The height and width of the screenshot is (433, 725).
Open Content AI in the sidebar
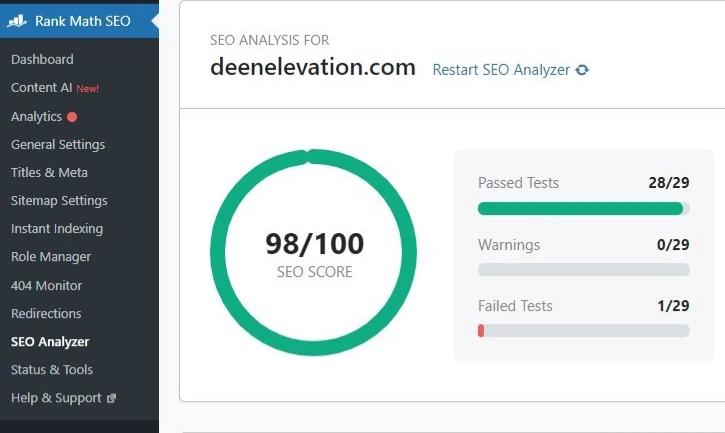[41, 87]
